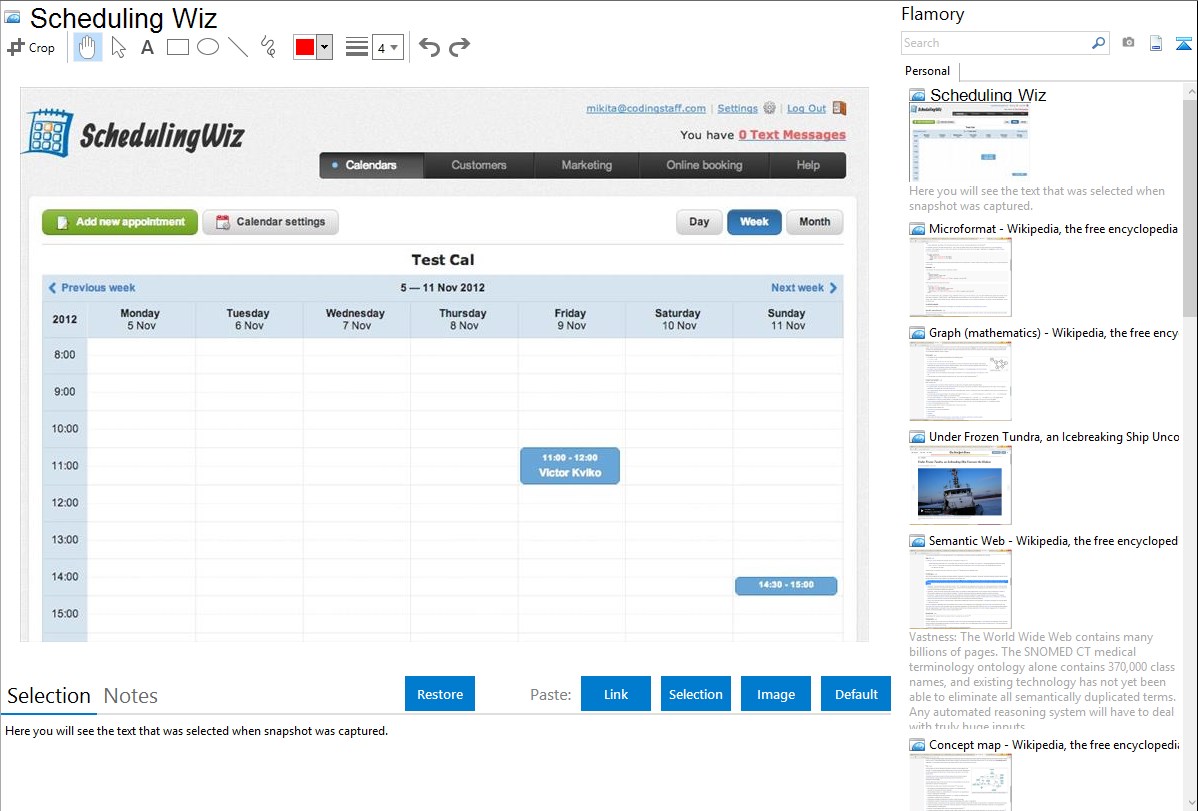Open the color picker dropdown arrow

(325, 47)
